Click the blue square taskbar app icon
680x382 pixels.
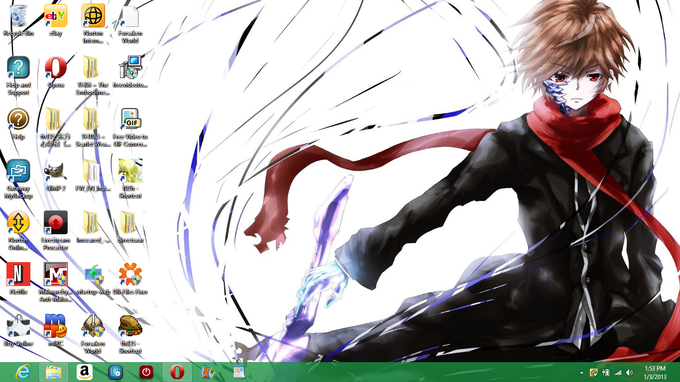(x=115, y=372)
